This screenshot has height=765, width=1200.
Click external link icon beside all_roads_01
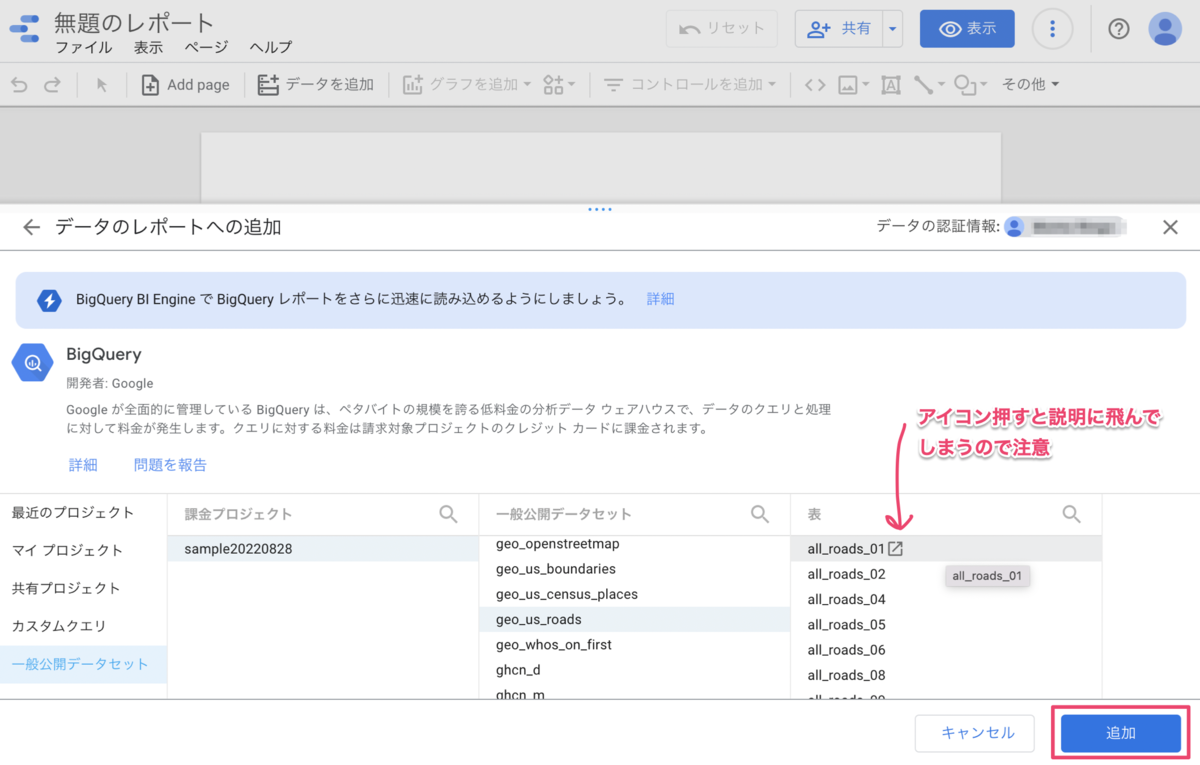pos(896,548)
